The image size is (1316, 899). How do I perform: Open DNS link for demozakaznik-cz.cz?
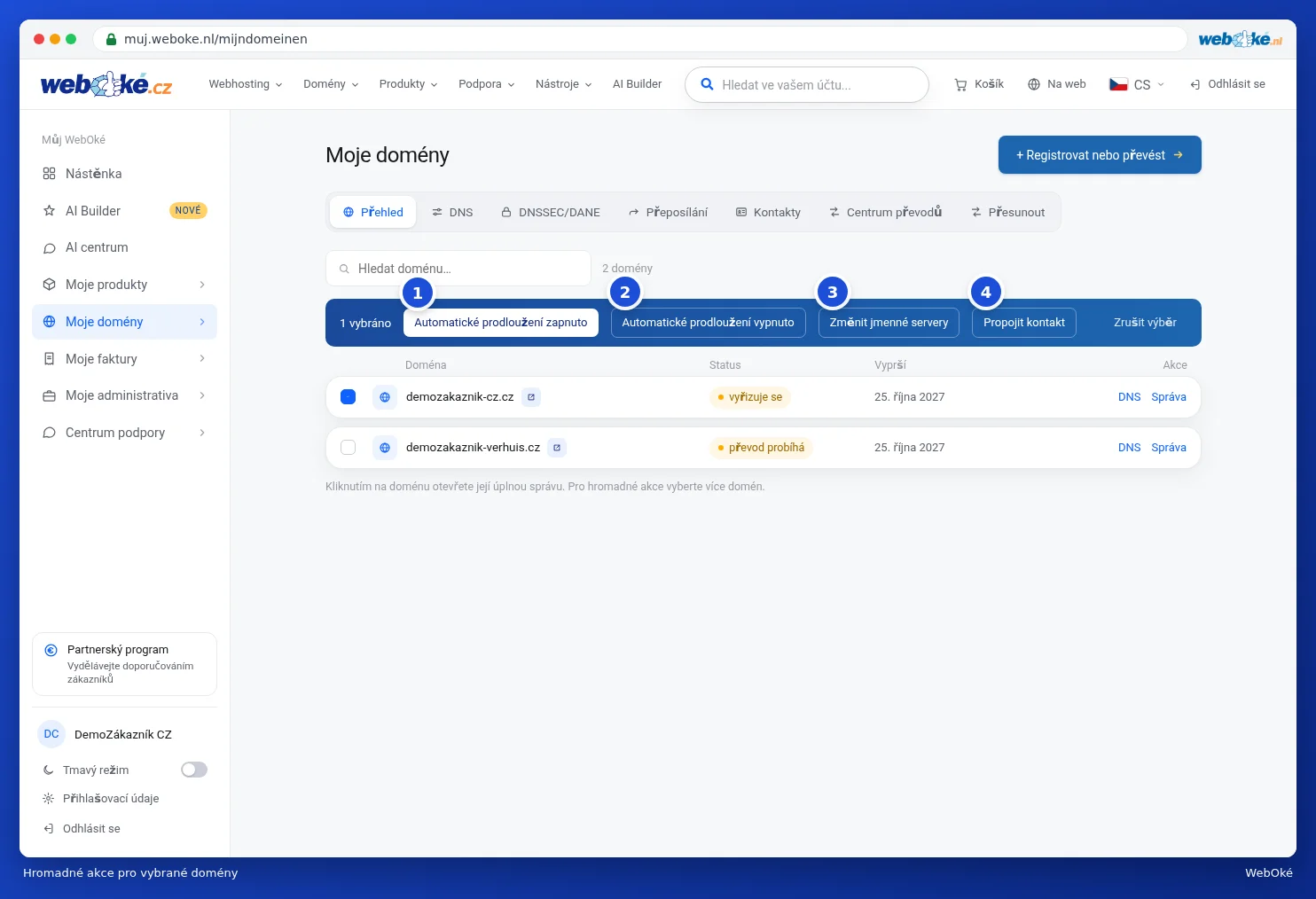(x=1129, y=397)
